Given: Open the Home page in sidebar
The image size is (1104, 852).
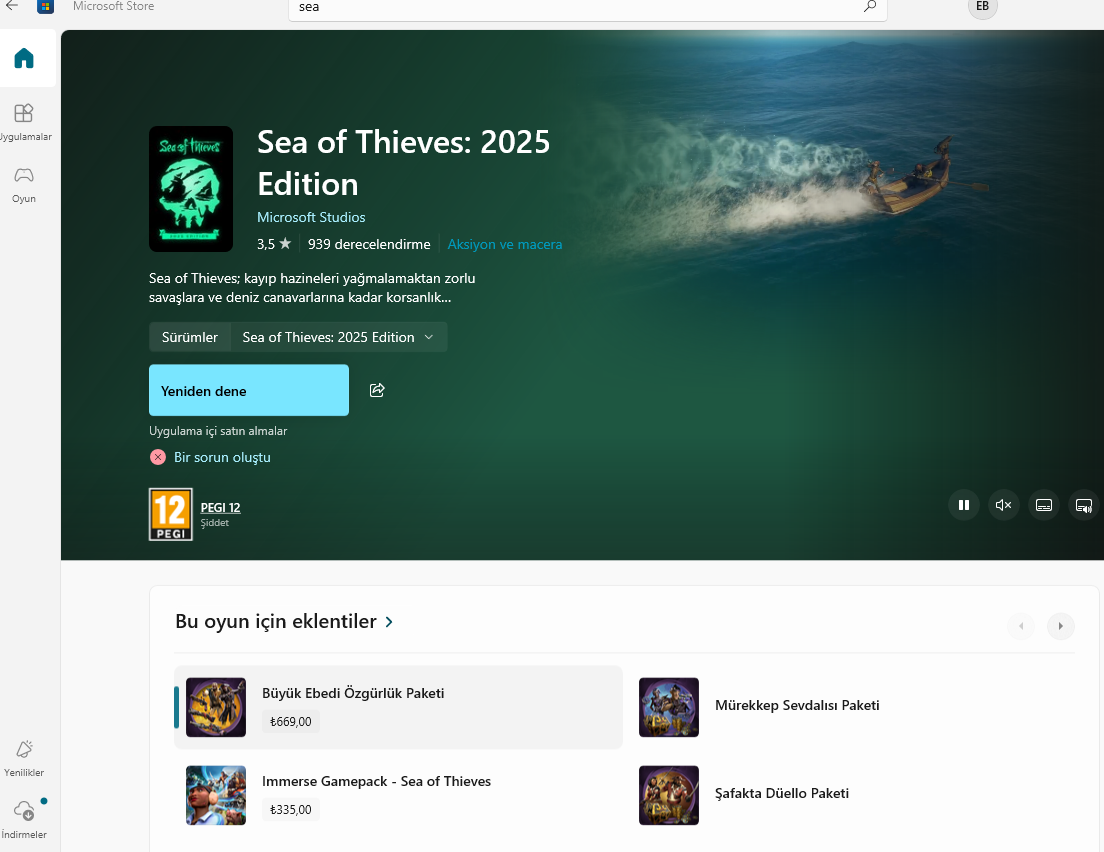Looking at the screenshot, I should point(24,58).
